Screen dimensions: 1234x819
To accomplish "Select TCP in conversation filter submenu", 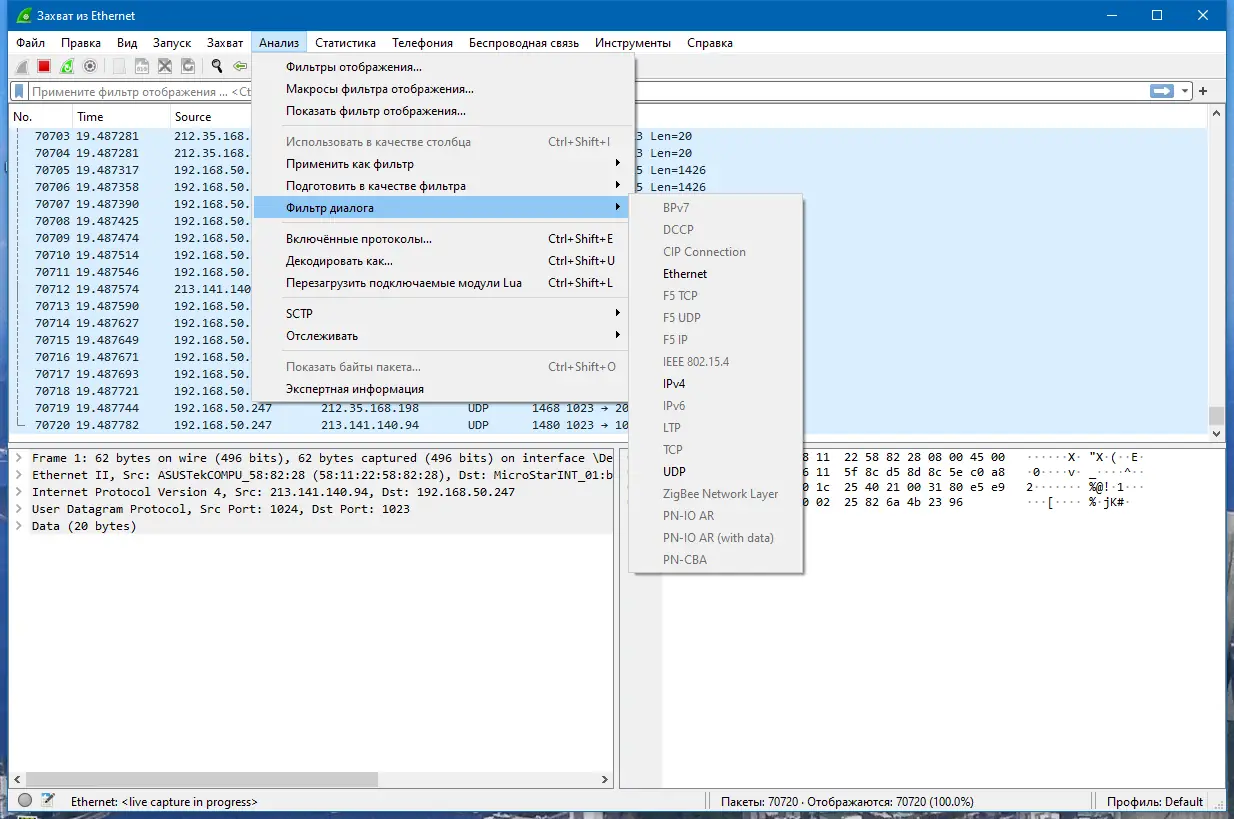I will coord(716,450).
